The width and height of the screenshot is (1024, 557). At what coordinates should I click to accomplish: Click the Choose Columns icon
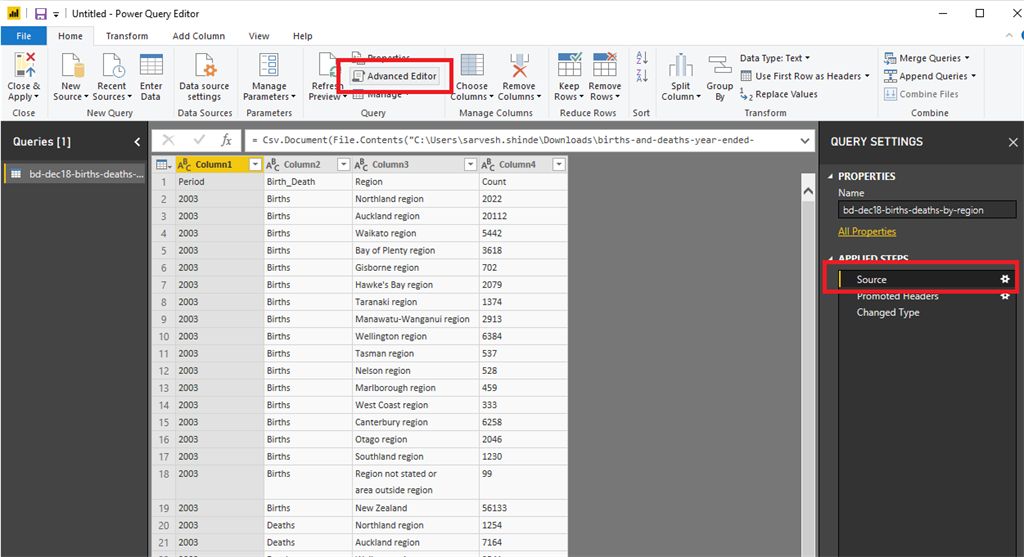coord(472,66)
